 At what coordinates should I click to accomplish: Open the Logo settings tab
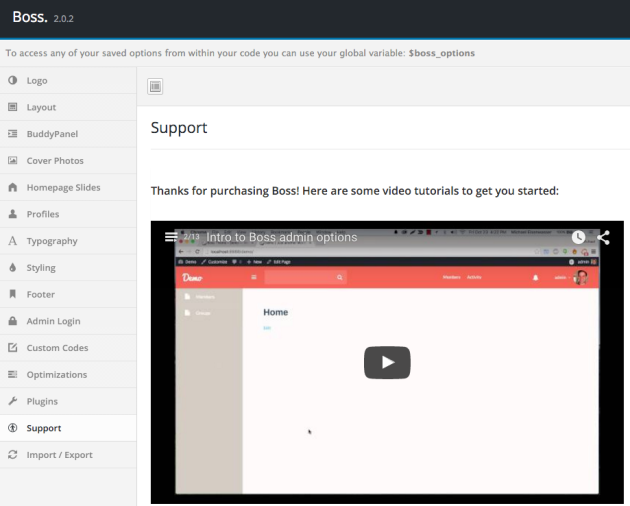click(x=68, y=80)
